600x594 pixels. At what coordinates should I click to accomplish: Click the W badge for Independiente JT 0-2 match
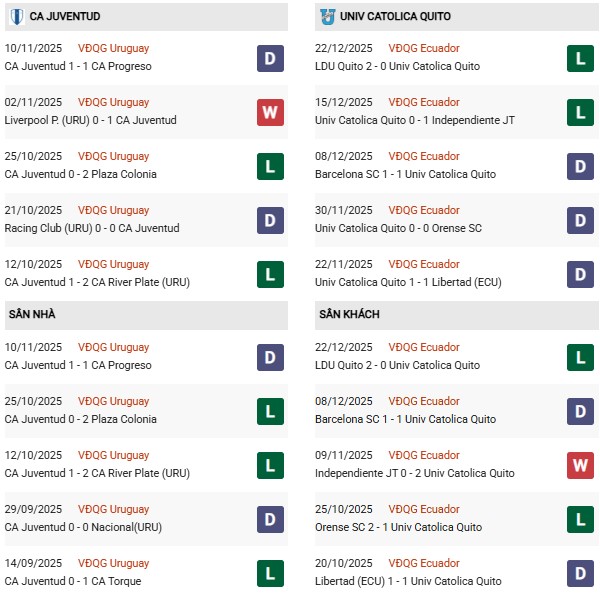[580, 465]
